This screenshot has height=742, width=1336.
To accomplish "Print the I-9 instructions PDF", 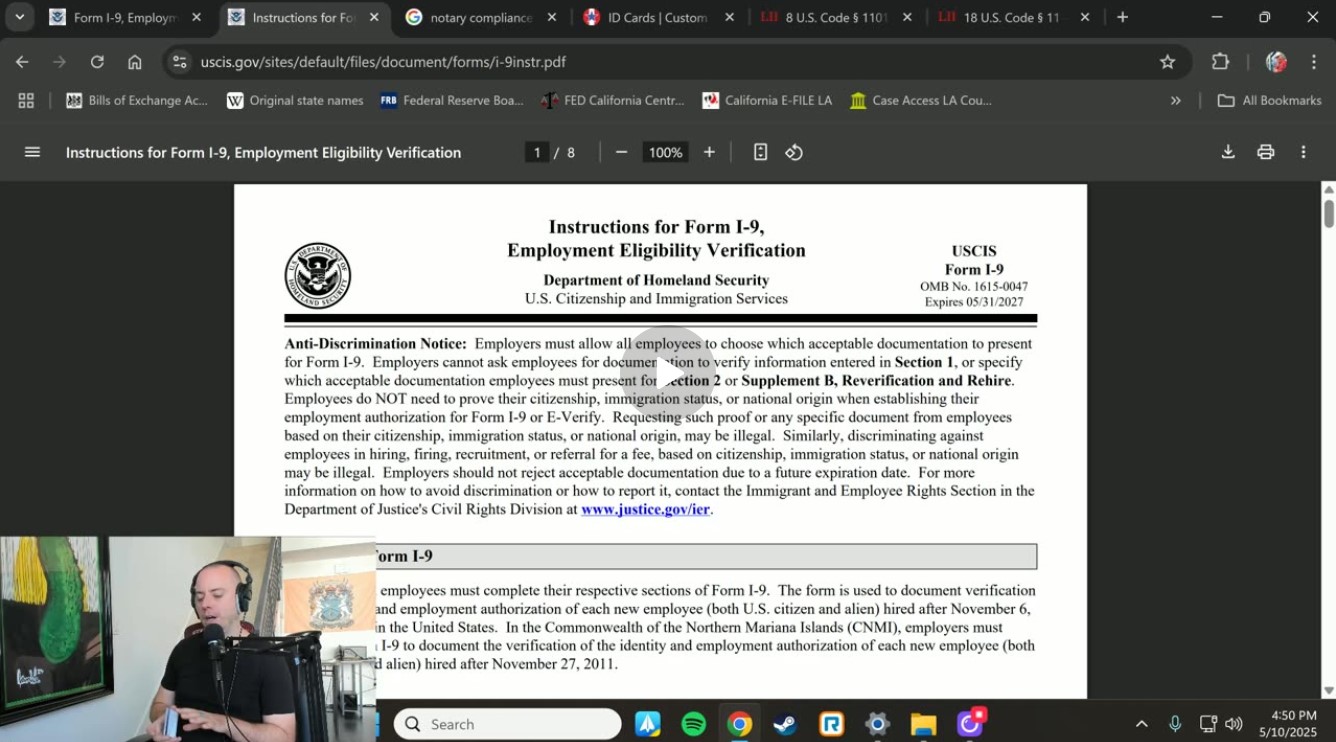I will point(1265,152).
